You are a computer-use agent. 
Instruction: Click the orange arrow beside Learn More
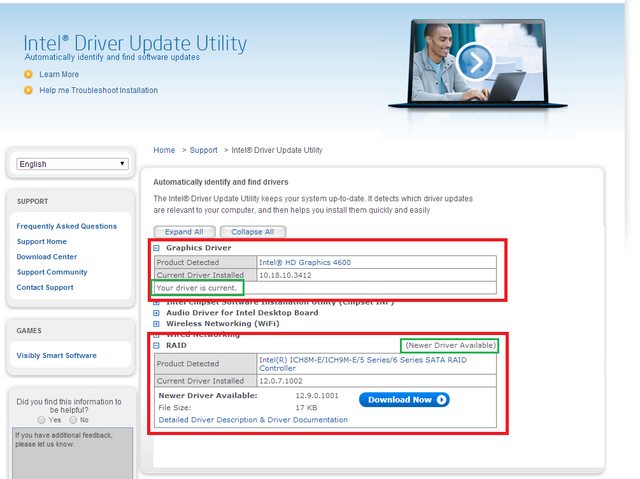(x=28, y=74)
